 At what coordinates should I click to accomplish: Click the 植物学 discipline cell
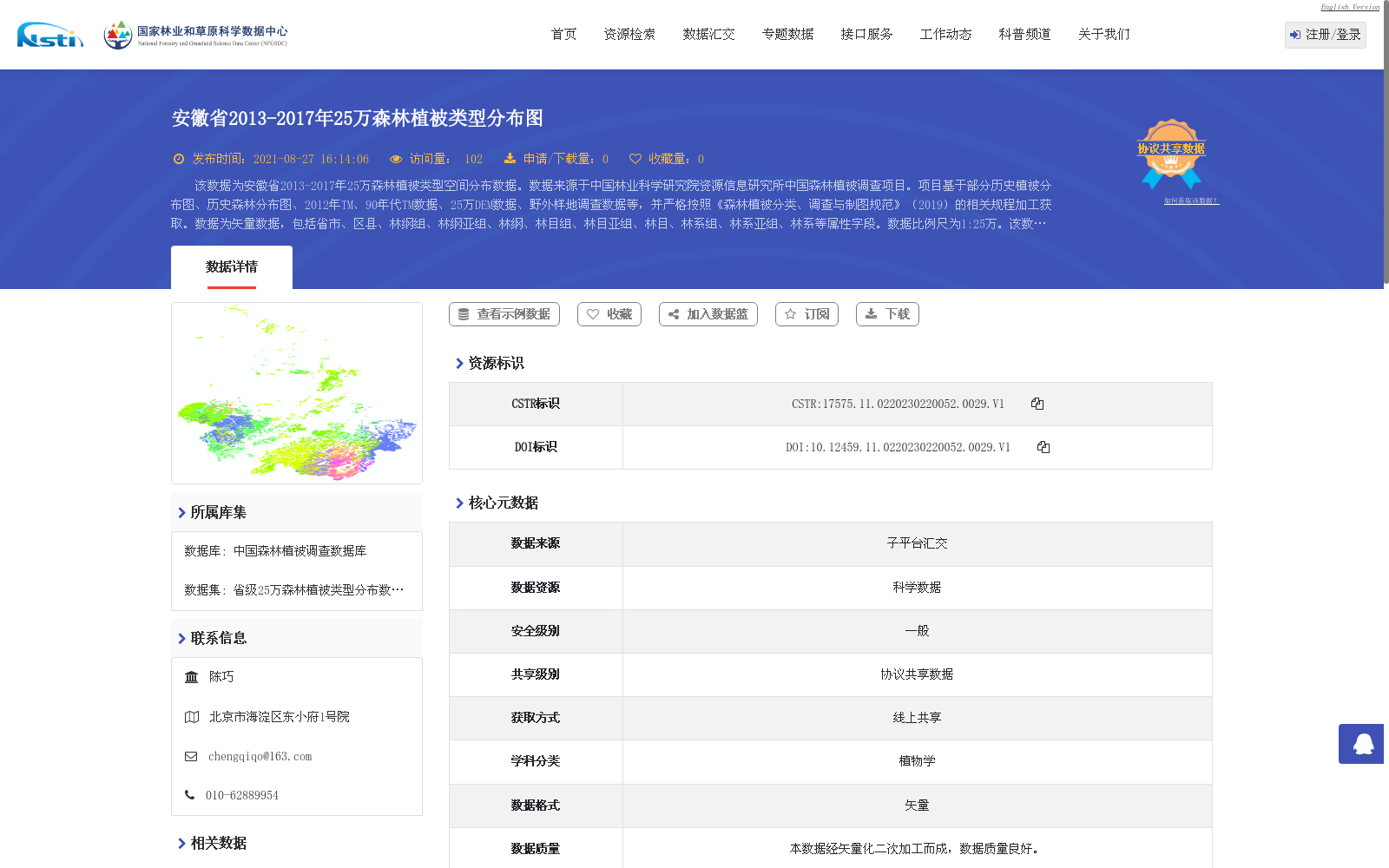click(x=917, y=761)
